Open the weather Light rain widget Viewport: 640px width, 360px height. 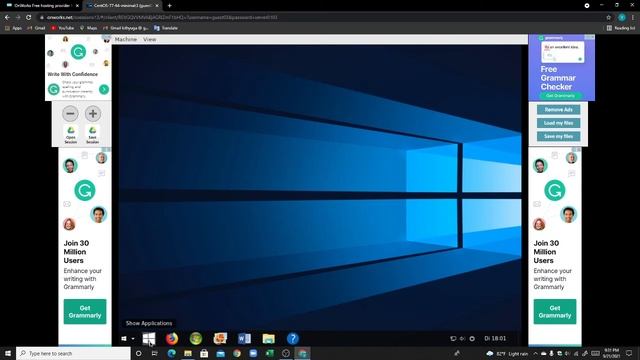coord(507,353)
